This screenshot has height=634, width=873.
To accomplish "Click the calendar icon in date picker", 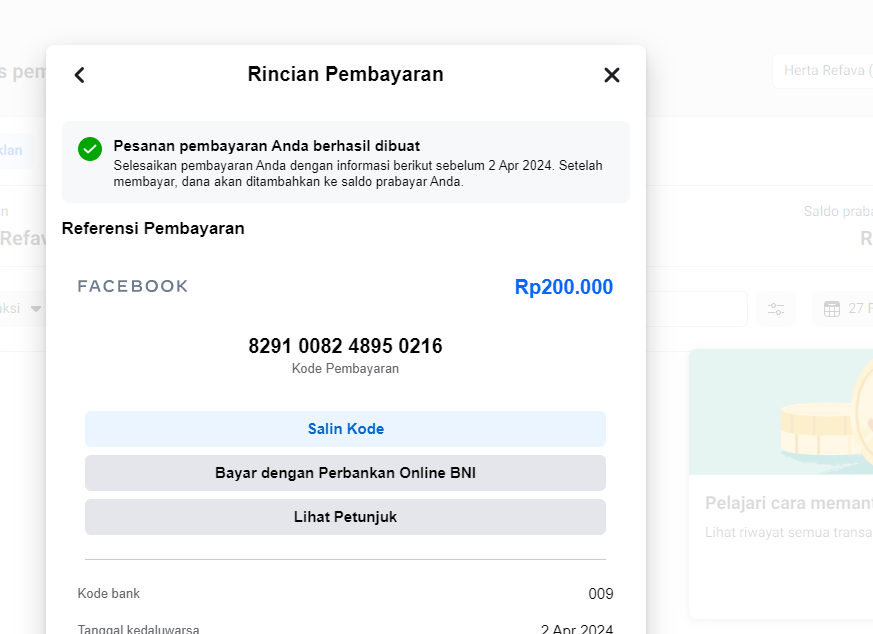I will pos(832,309).
